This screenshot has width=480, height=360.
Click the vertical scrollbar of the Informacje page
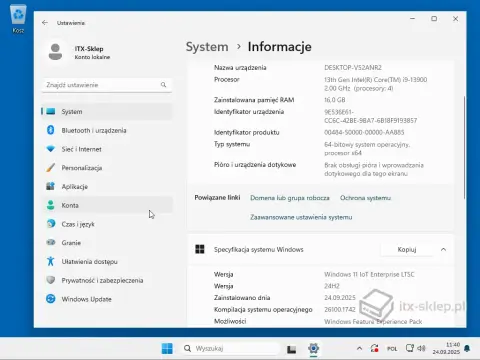464,147
